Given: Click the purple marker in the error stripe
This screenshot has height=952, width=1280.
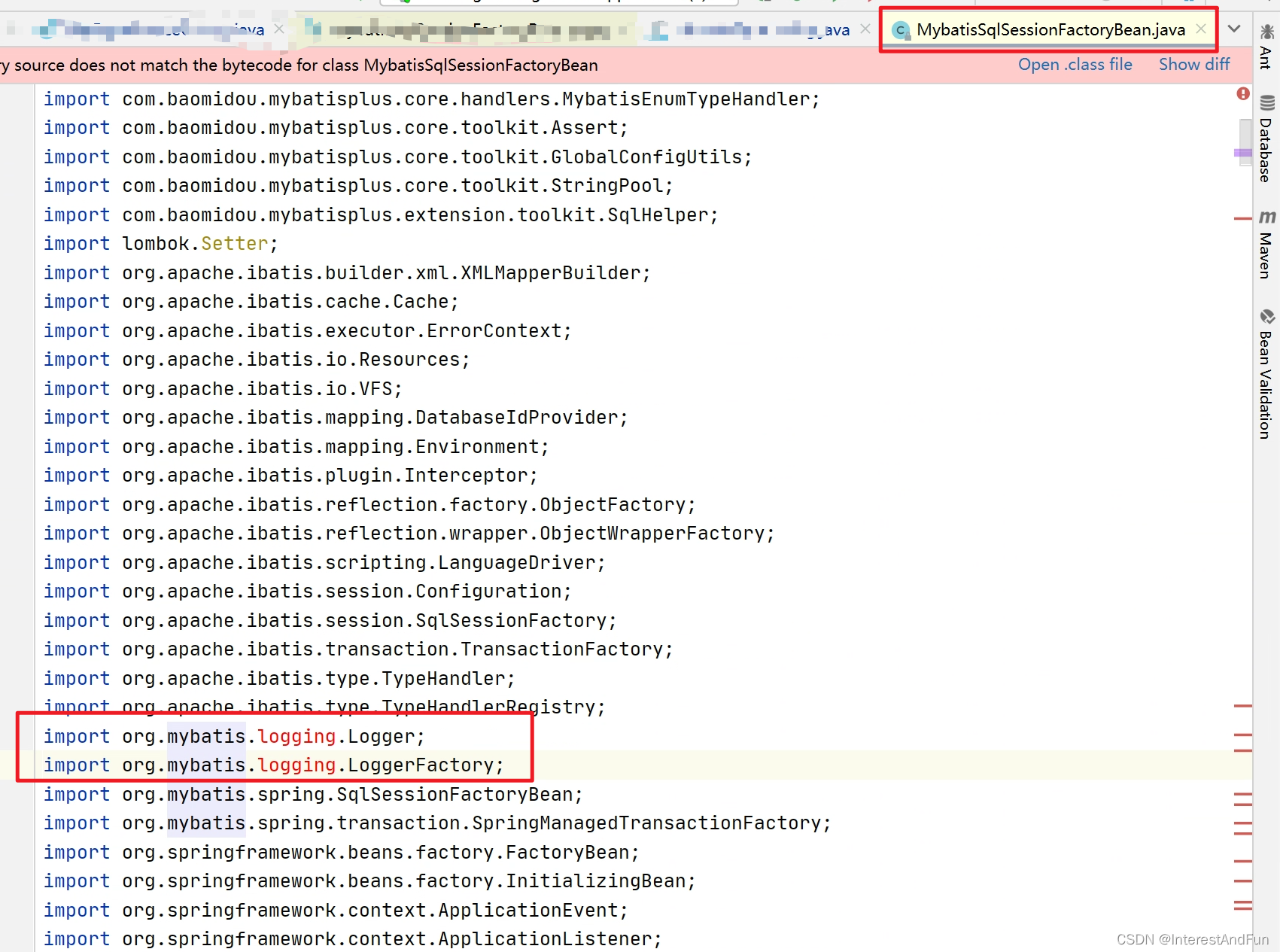Looking at the screenshot, I should 1243,153.
